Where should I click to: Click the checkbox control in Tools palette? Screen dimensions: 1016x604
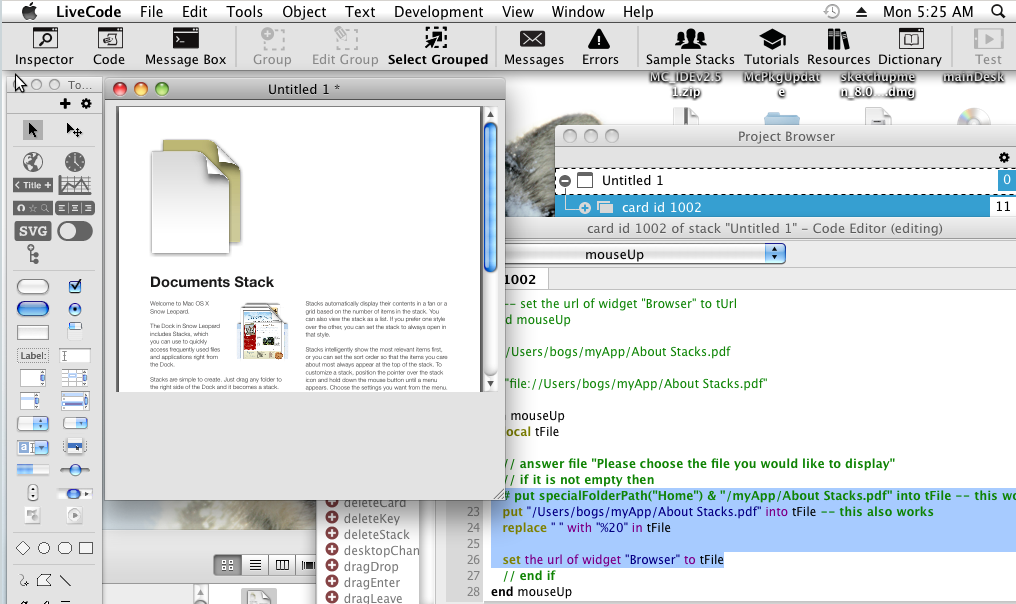(75, 287)
